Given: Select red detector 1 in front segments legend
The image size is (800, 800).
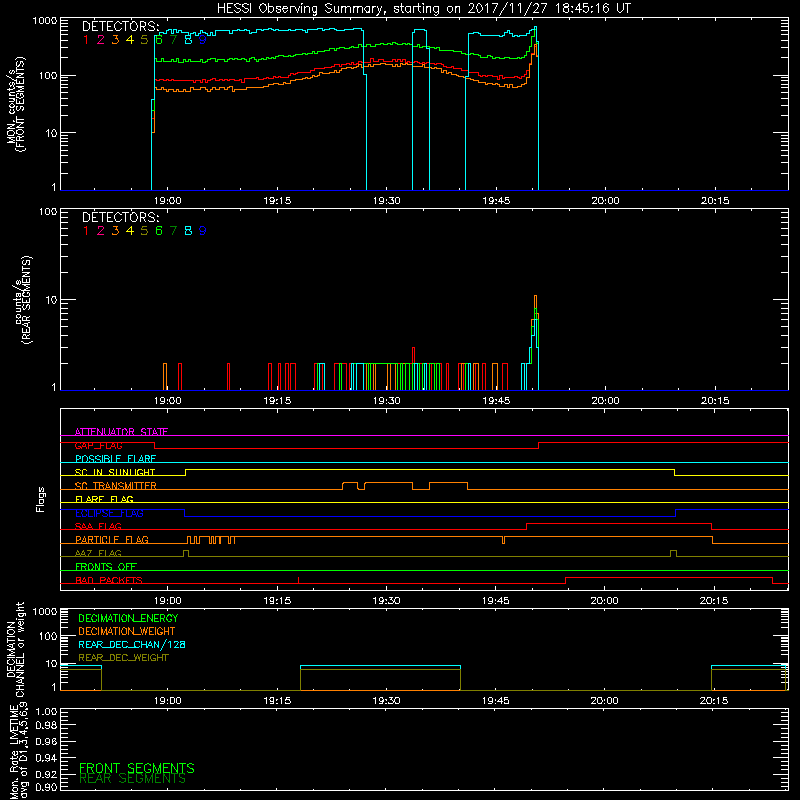Looking at the screenshot, I should (x=86, y=40).
